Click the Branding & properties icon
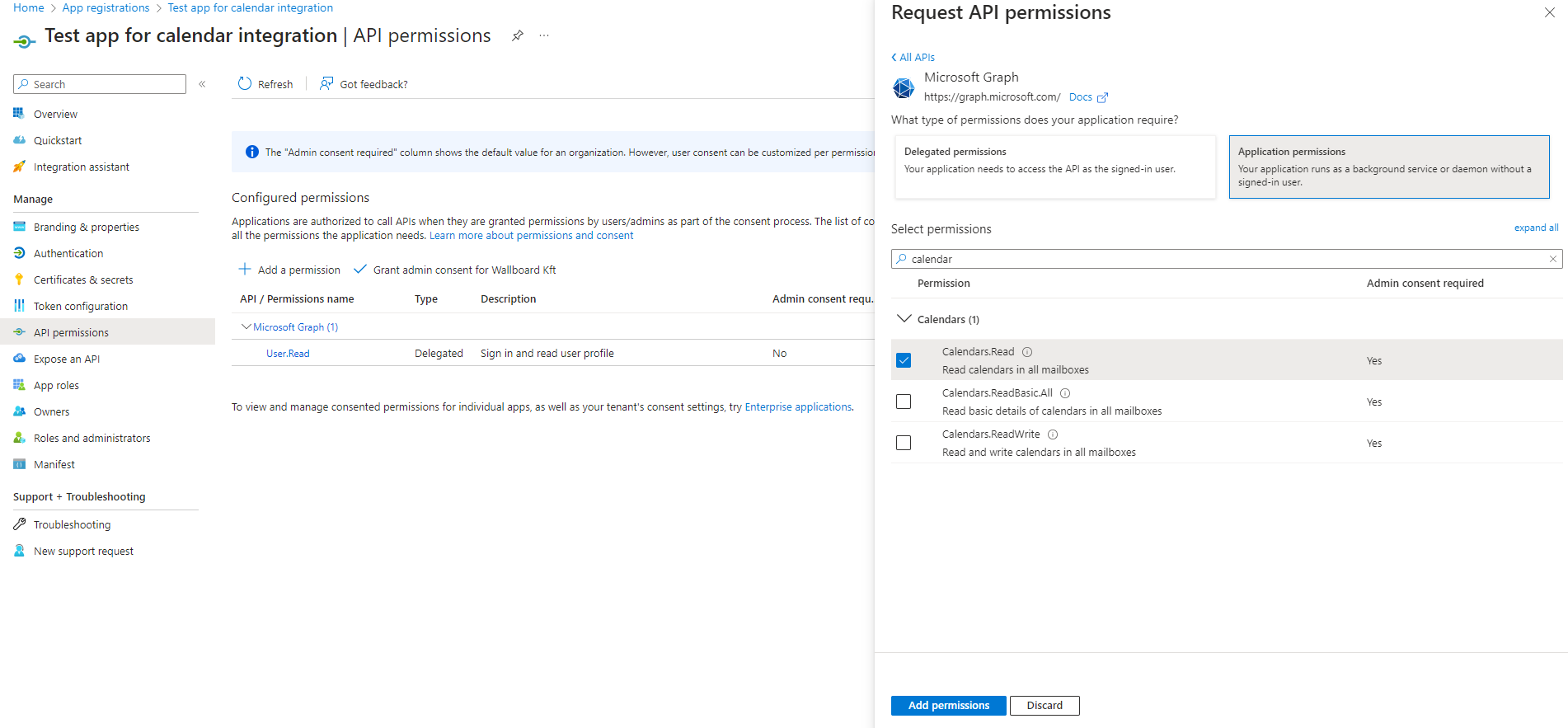 point(19,227)
